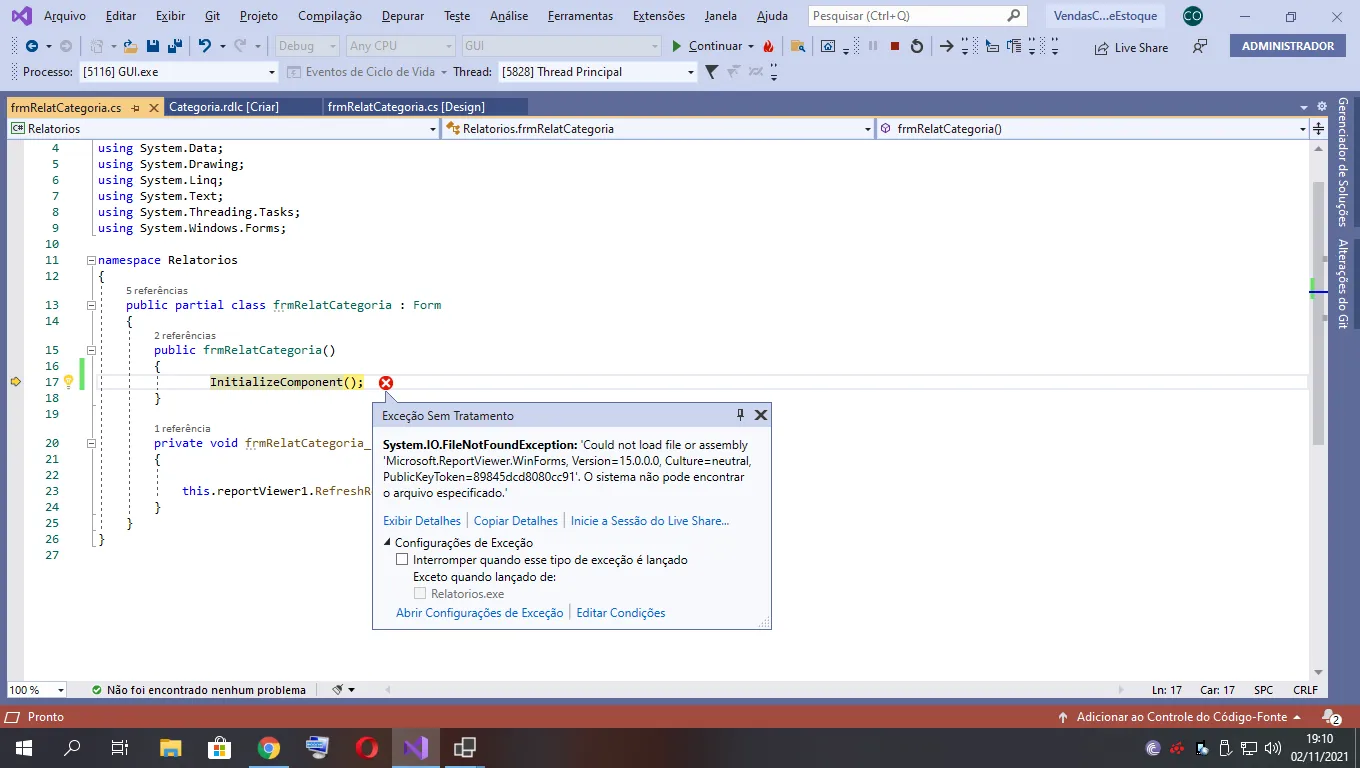1360x768 pixels.
Task: Click the Exibir Detalhes link
Action: pyautogui.click(x=422, y=521)
